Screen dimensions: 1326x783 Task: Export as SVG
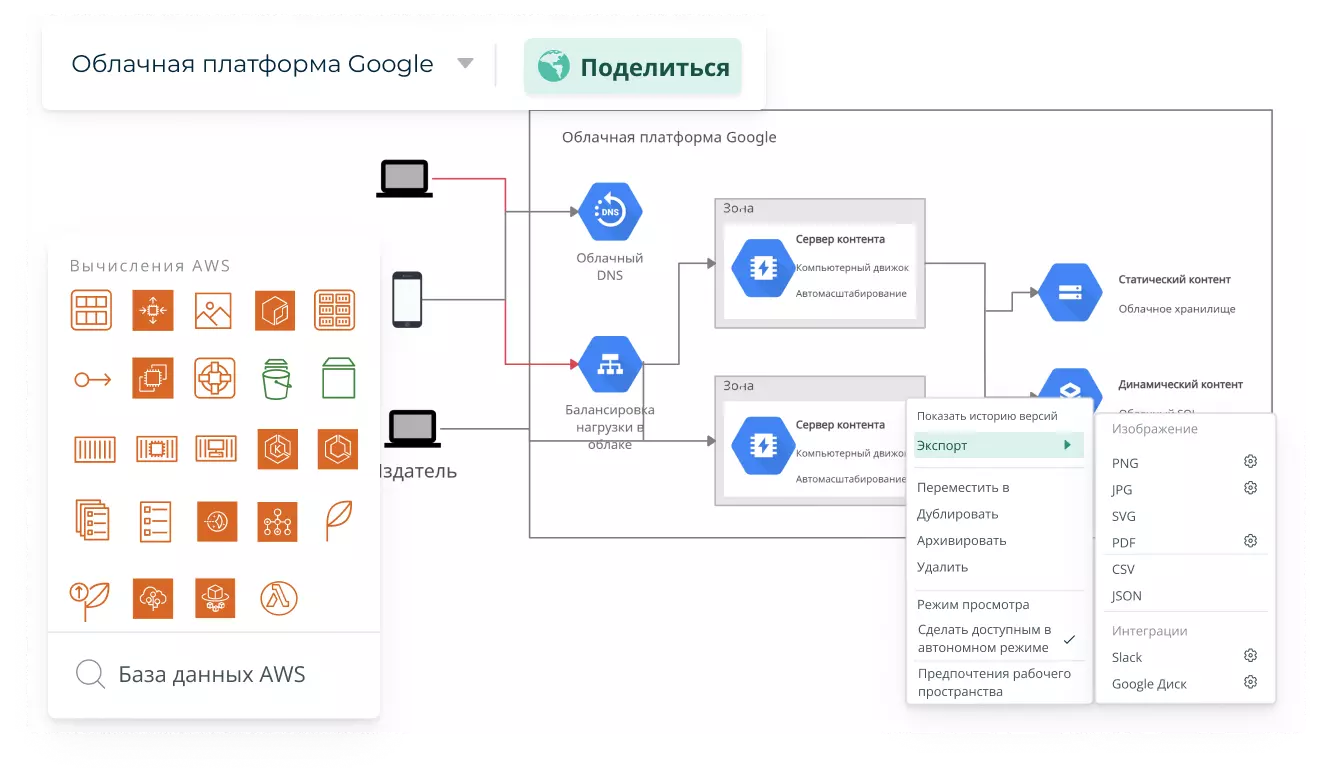(1124, 517)
